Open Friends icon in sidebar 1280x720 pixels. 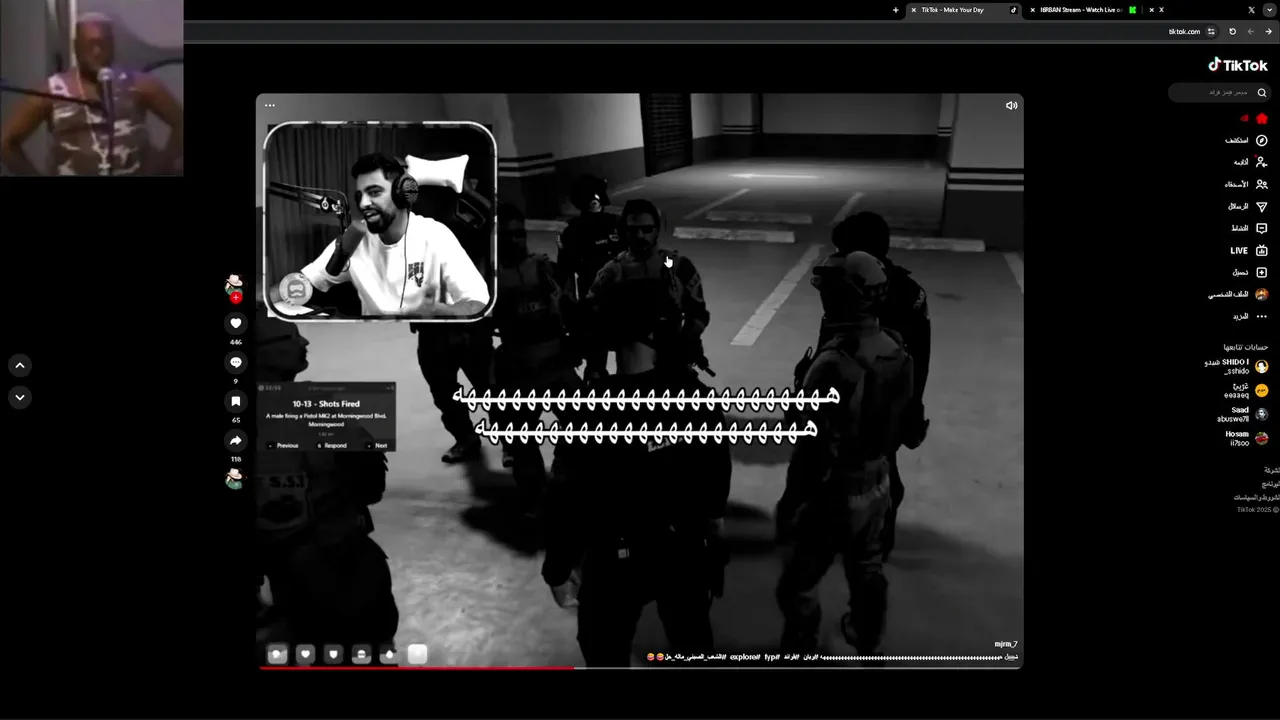pyautogui.click(x=1262, y=184)
